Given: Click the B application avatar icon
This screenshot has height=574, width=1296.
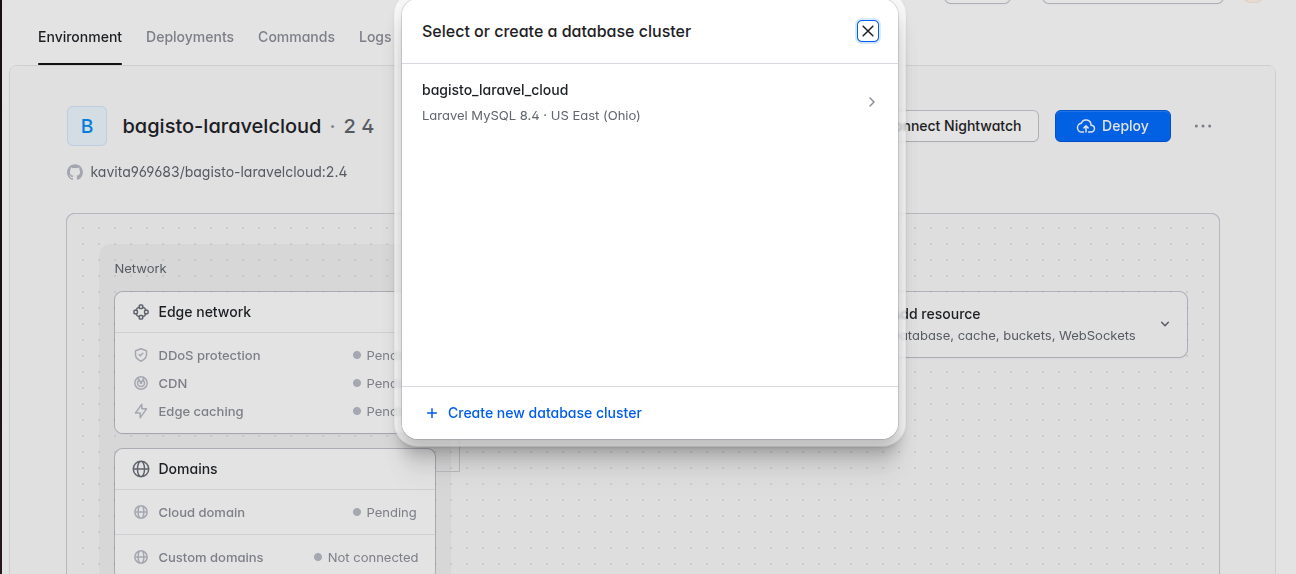Looking at the screenshot, I should pyautogui.click(x=87, y=126).
